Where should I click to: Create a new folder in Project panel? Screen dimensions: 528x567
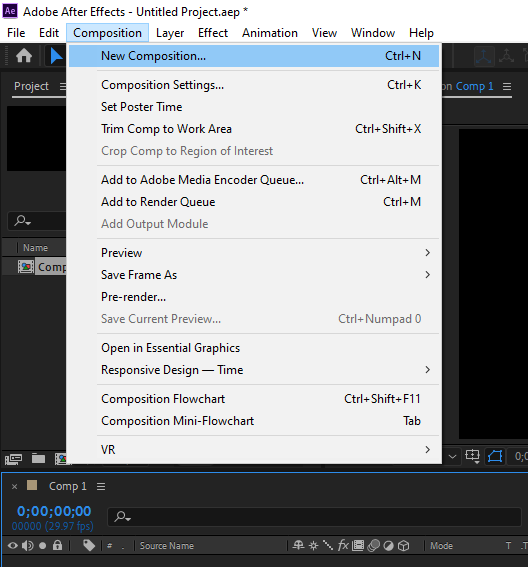(x=38, y=459)
